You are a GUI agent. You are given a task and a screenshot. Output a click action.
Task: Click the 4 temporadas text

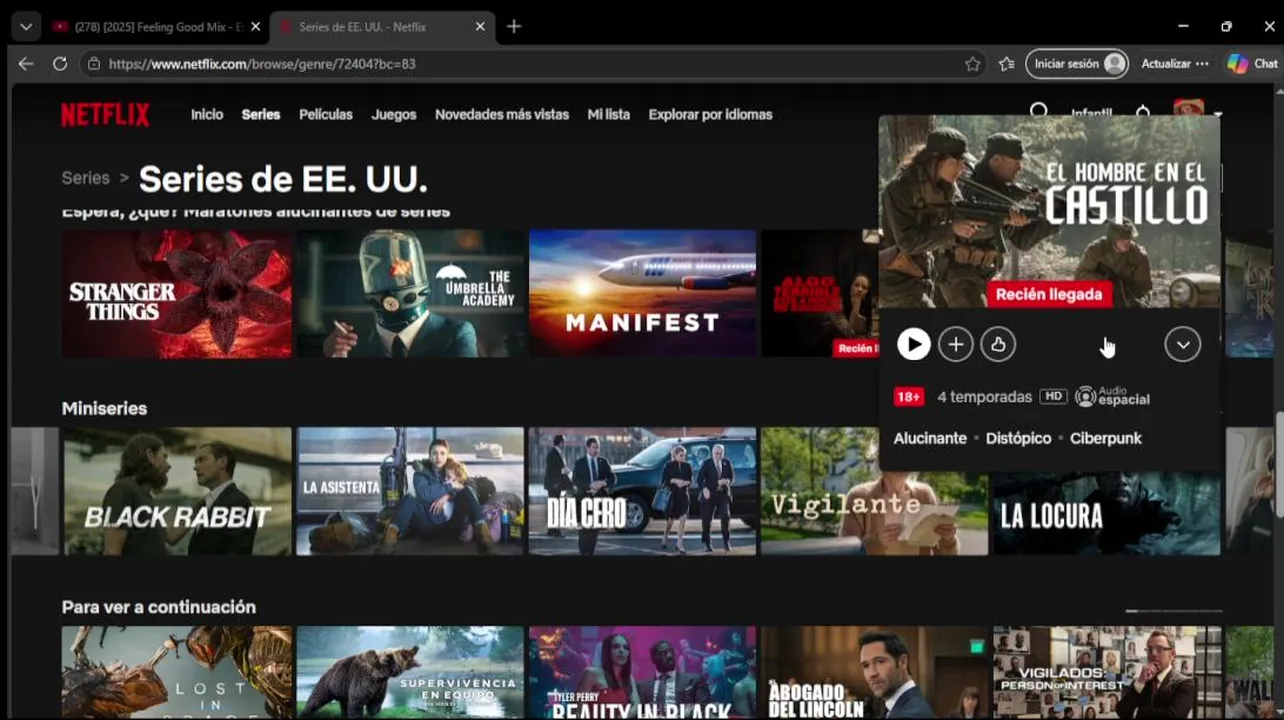point(984,397)
